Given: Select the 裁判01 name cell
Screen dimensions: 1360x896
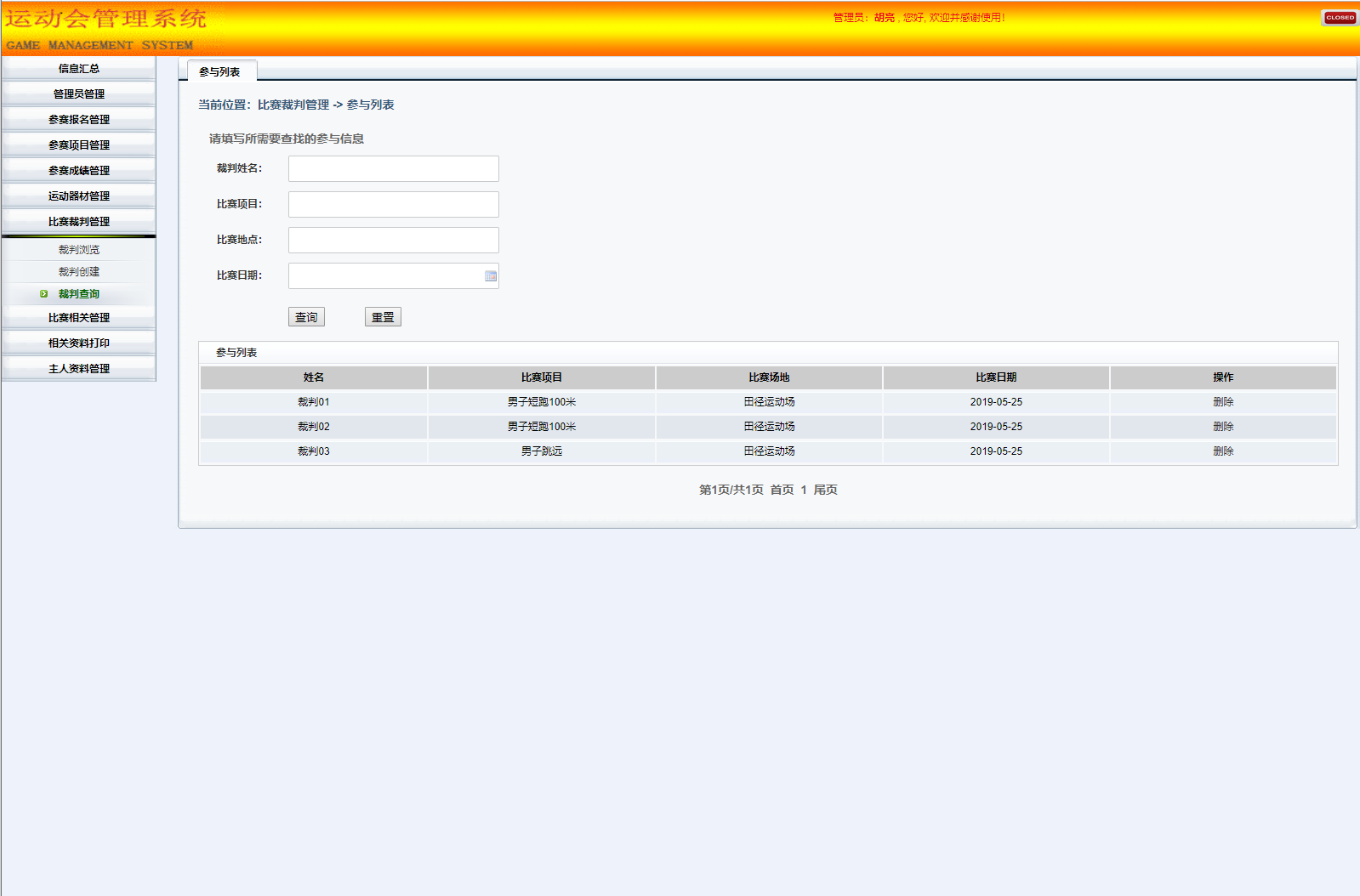Looking at the screenshot, I should click(x=314, y=402).
